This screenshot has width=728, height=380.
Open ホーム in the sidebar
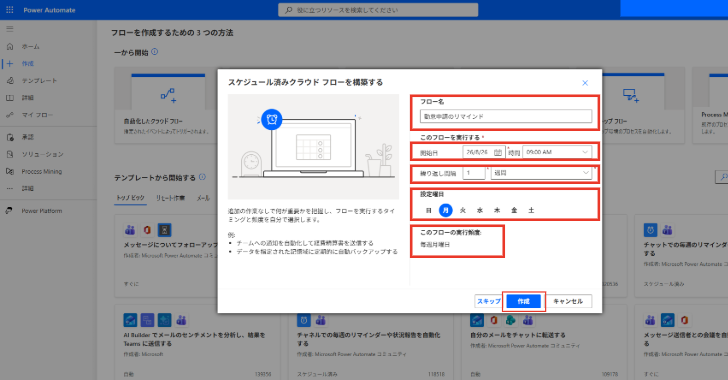pos(31,46)
